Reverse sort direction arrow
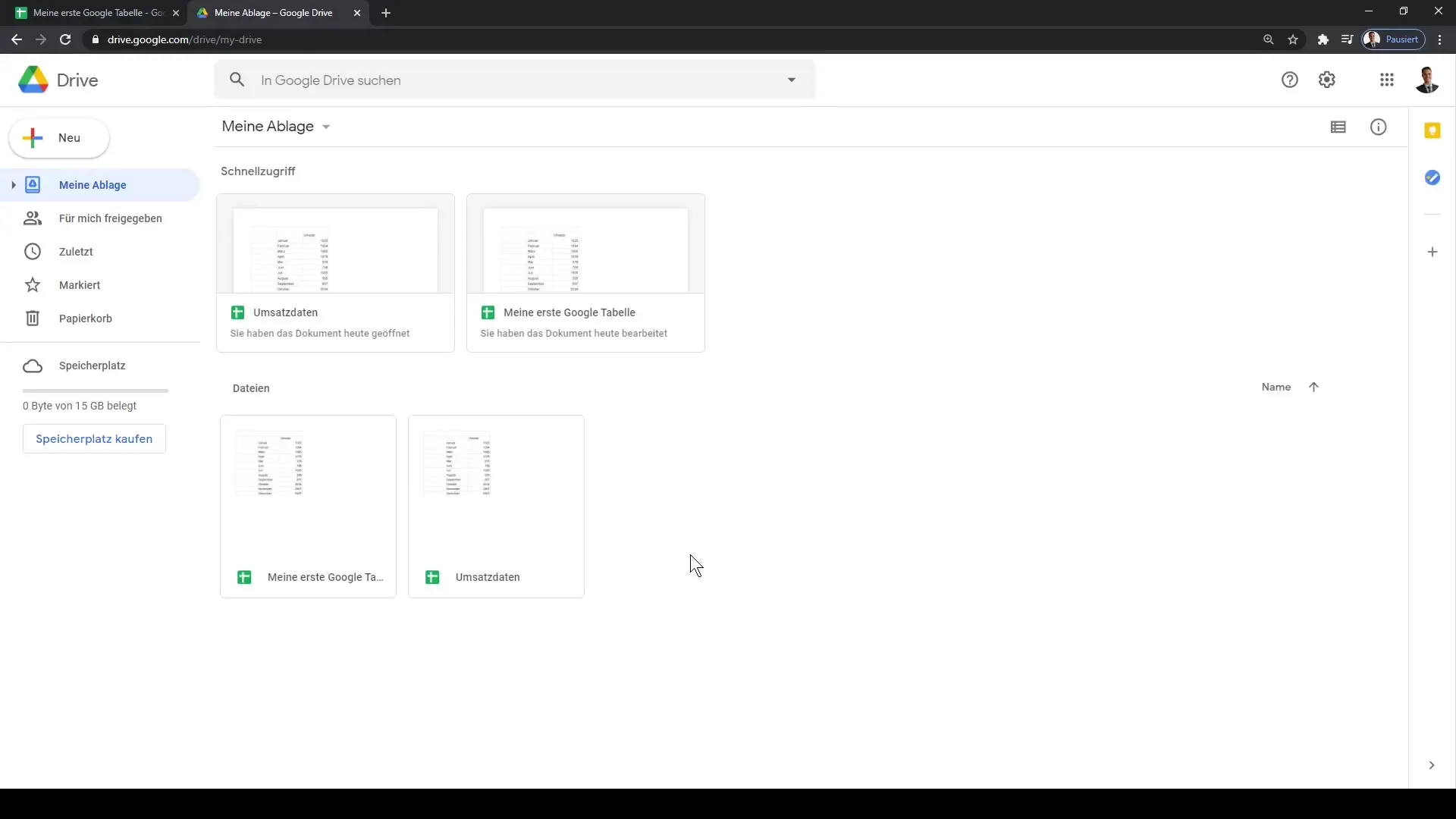1456x819 pixels. [1313, 387]
